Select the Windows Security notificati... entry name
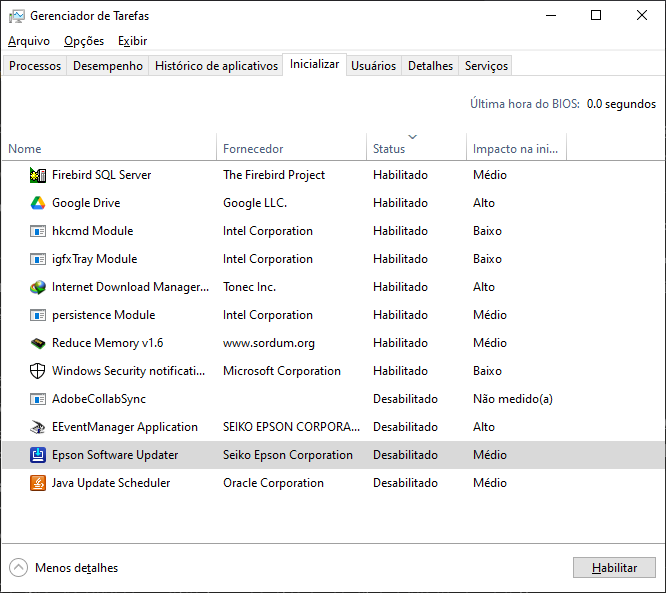 [128, 371]
